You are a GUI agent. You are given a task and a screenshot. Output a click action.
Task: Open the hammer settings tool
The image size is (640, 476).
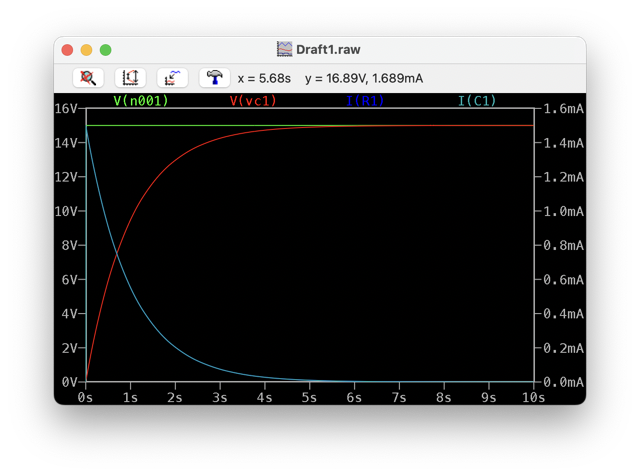(214, 78)
